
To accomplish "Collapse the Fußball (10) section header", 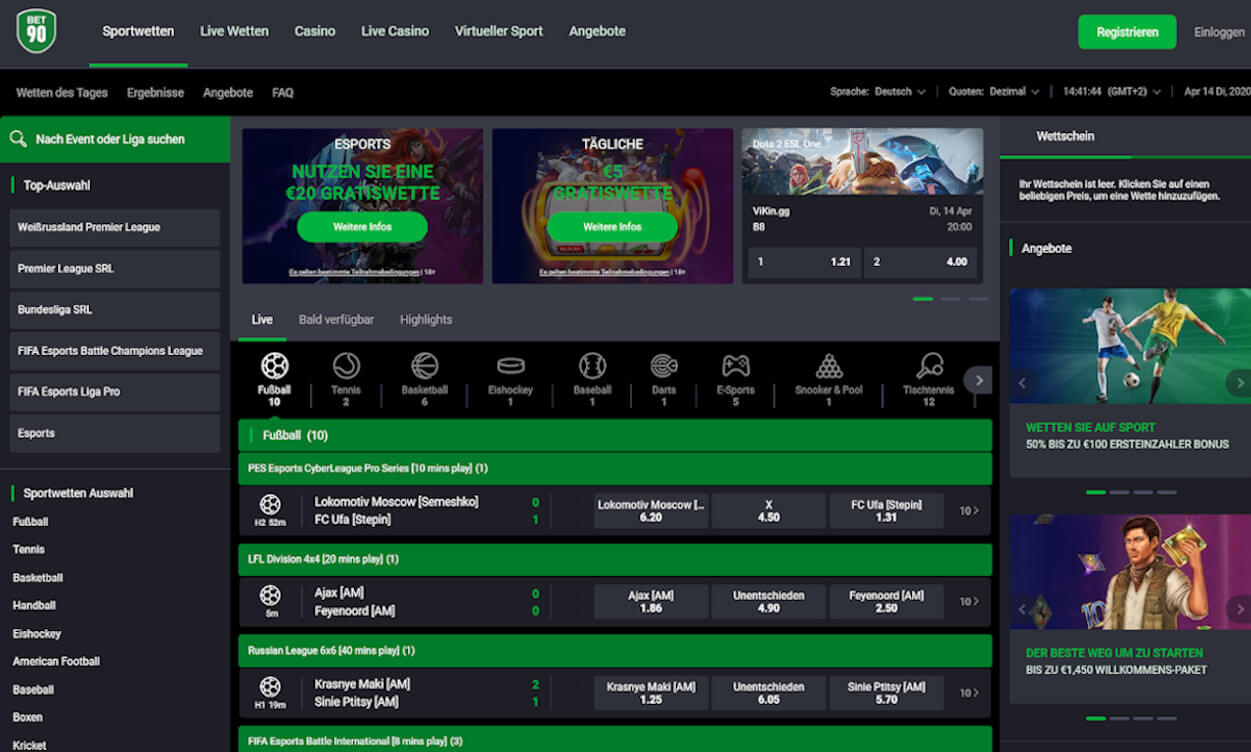I will pos(615,435).
